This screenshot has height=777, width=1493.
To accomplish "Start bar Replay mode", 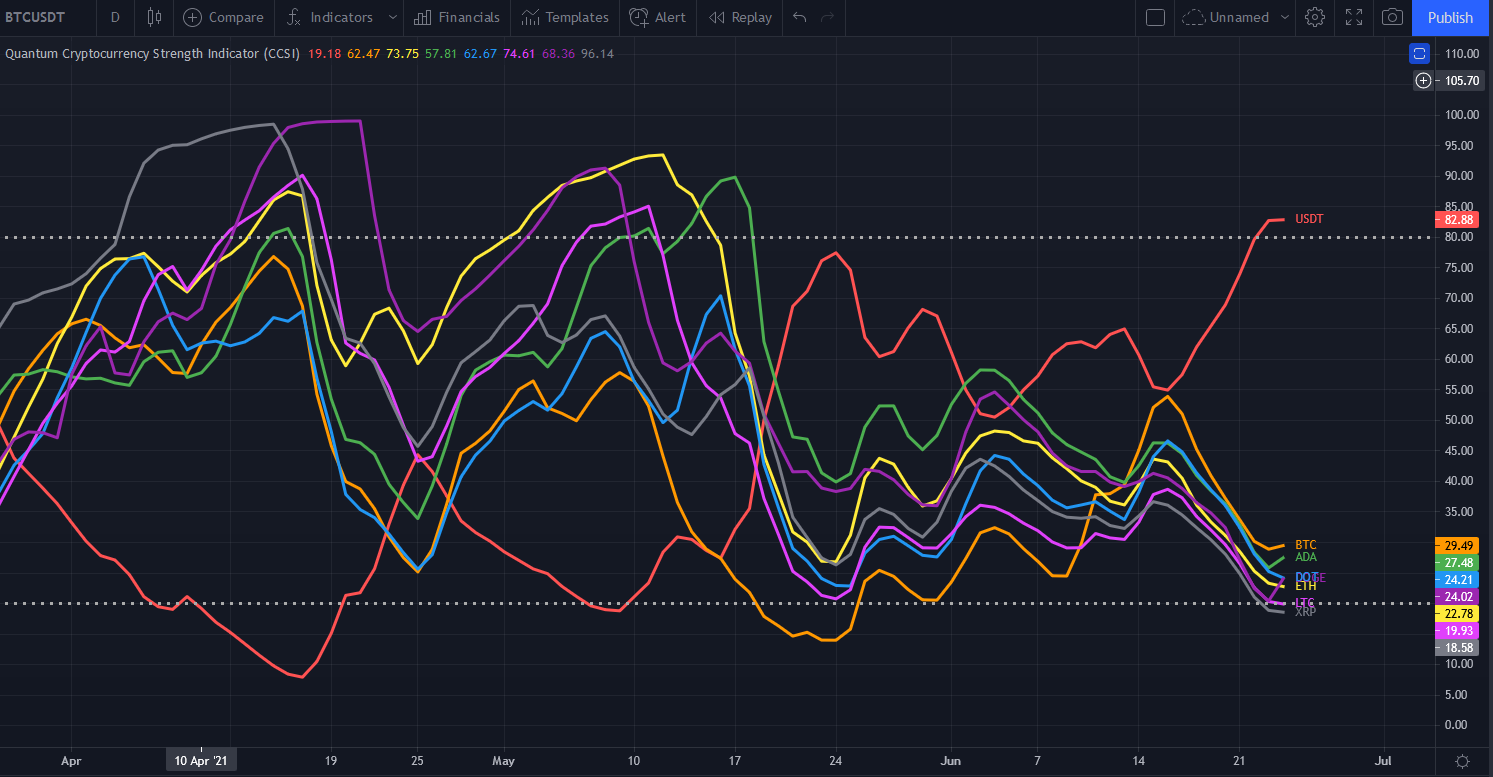I will click(x=740, y=17).
